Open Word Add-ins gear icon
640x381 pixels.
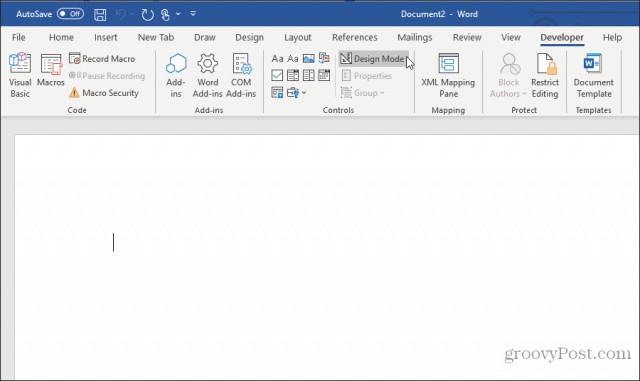tap(208, 76)
